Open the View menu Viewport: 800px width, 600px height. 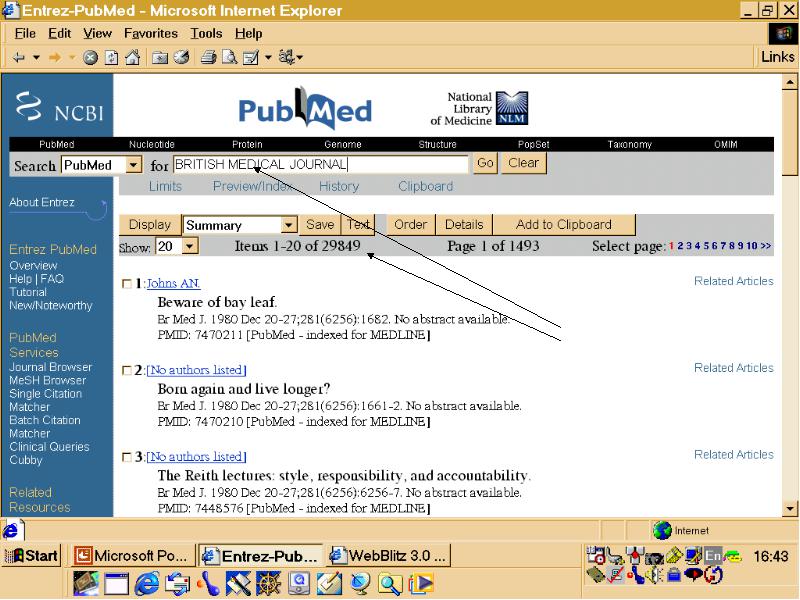coord(97,34)
